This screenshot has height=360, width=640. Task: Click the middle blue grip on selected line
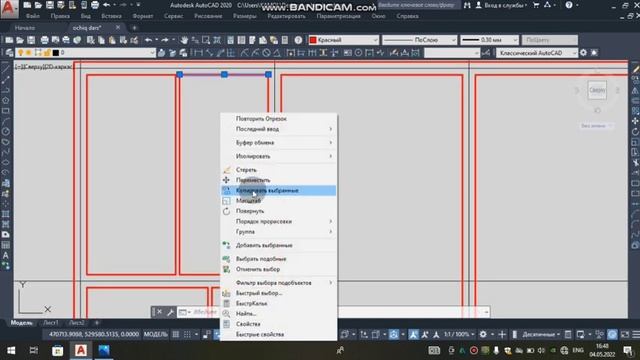[224, 74]
